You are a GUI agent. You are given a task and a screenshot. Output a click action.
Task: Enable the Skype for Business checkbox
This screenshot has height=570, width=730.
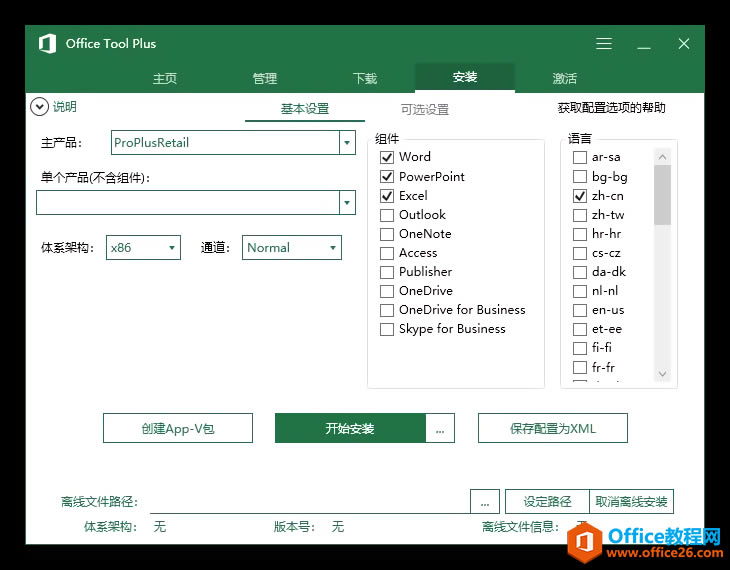pos(387,329)
